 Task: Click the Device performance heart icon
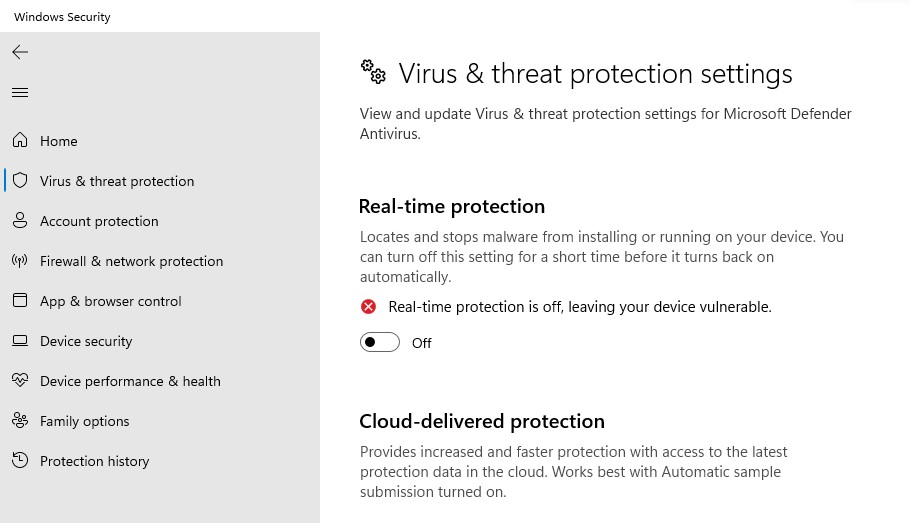(20, 381)
